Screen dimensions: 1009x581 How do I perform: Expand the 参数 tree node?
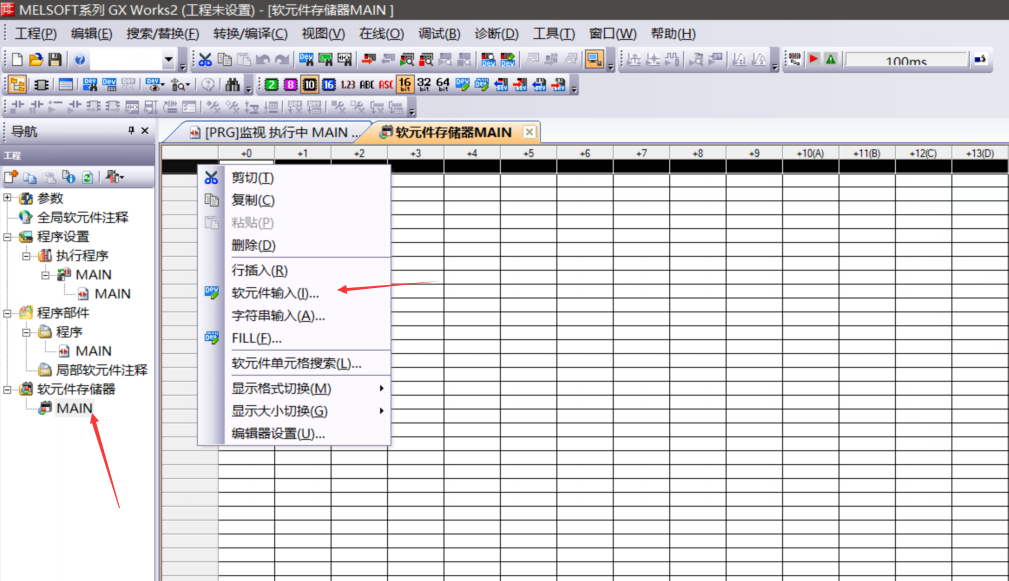pyautogui.click(x=8, y=198)
